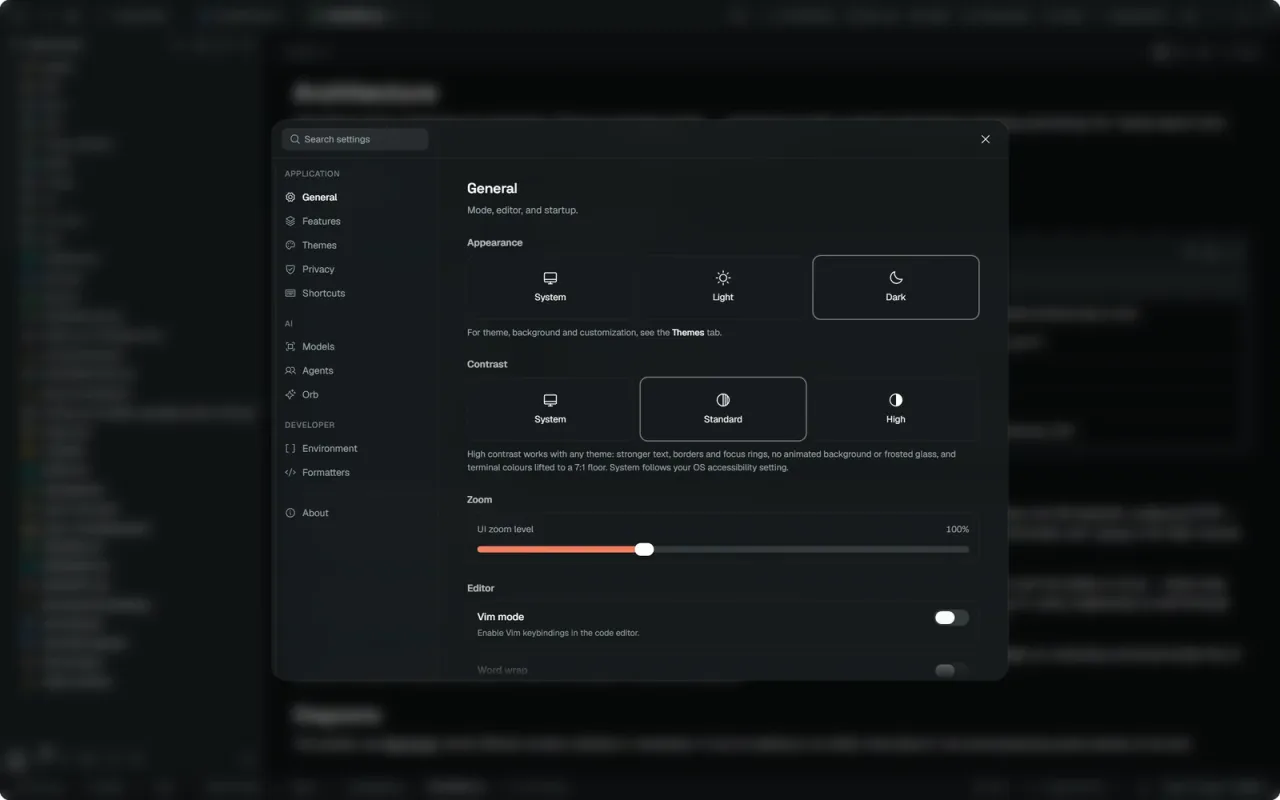The image size is (1280, 800).
Task: Open the Environment settings section
Action: click(355, 448)
